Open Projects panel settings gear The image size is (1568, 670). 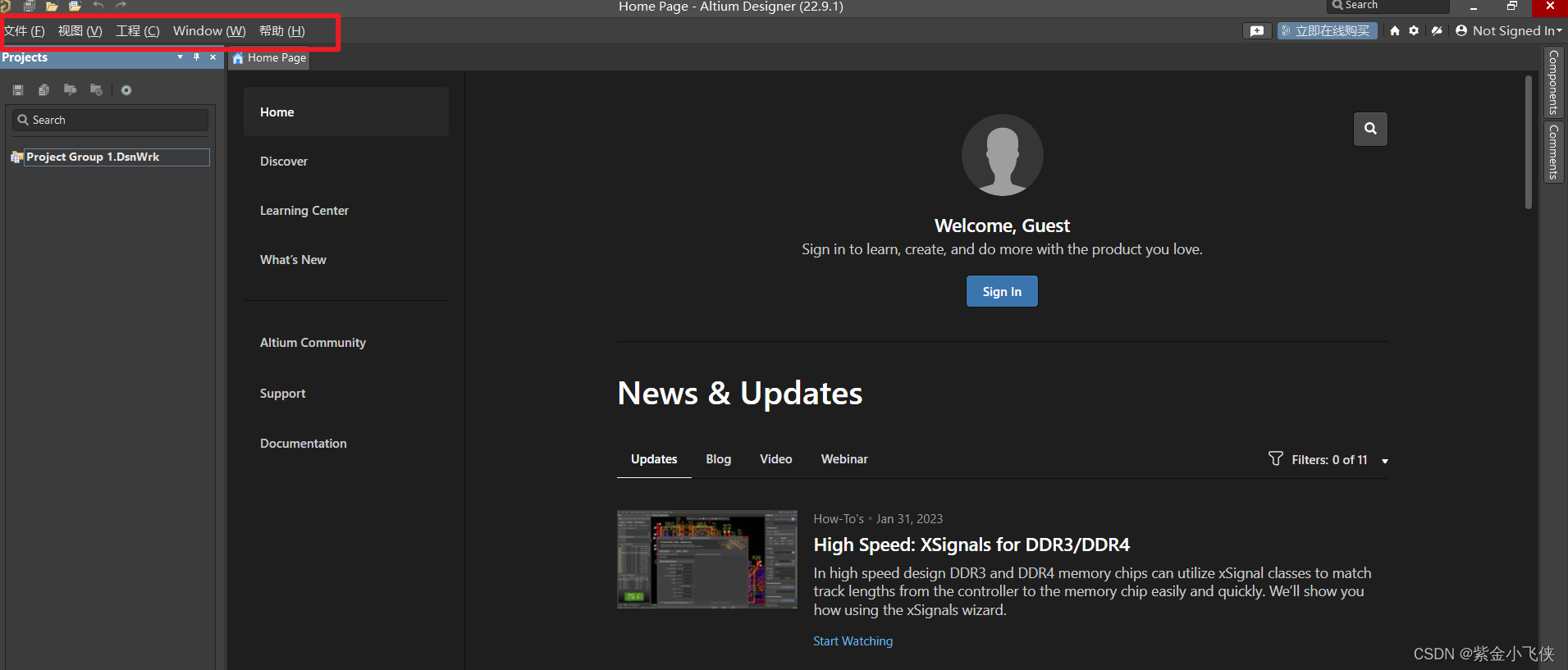coord(126,90)
